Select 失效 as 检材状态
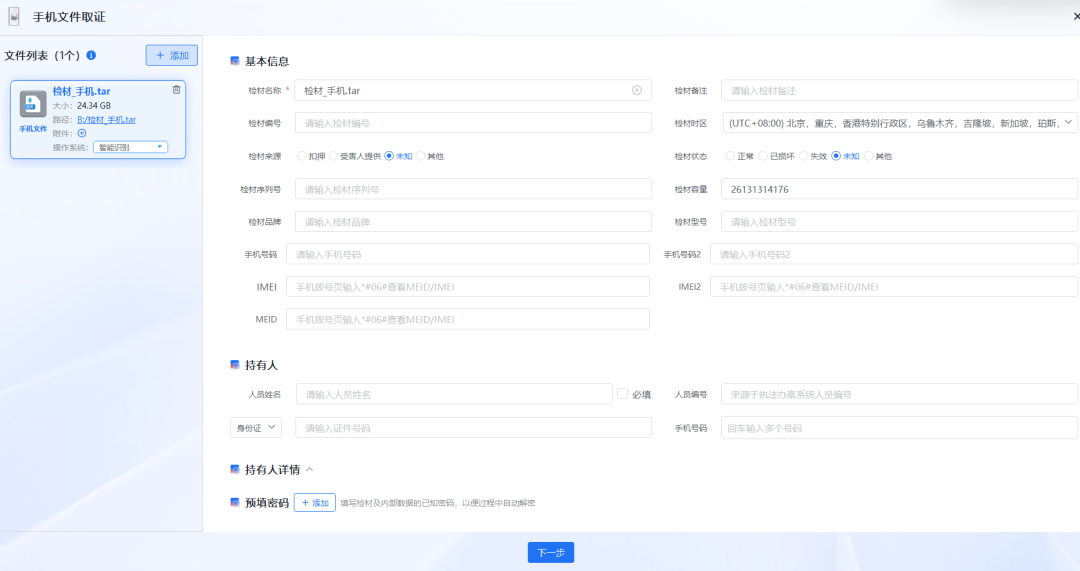The height and width of the screenshot is (571, 1080). [x=803, y=156]
